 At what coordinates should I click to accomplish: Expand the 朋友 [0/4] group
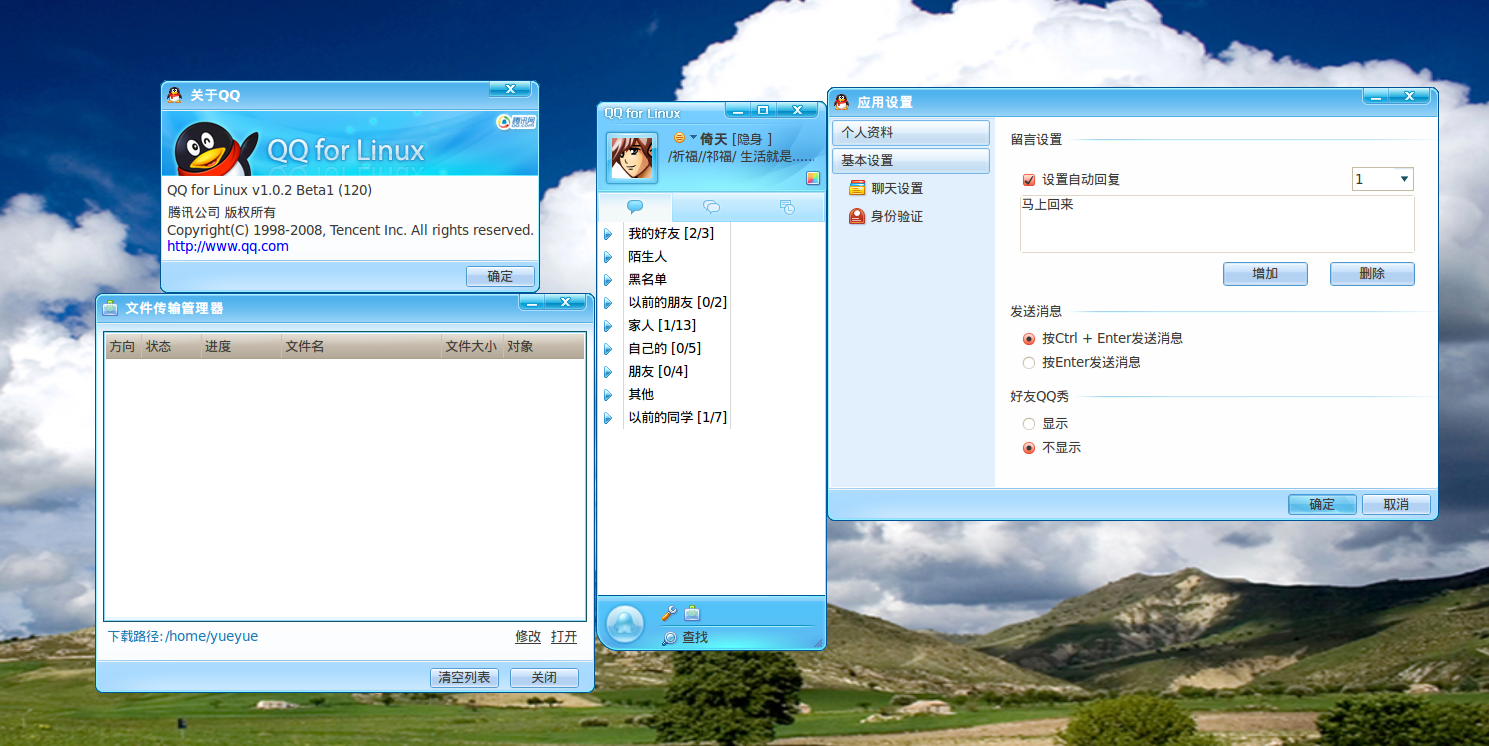[607, 372]
